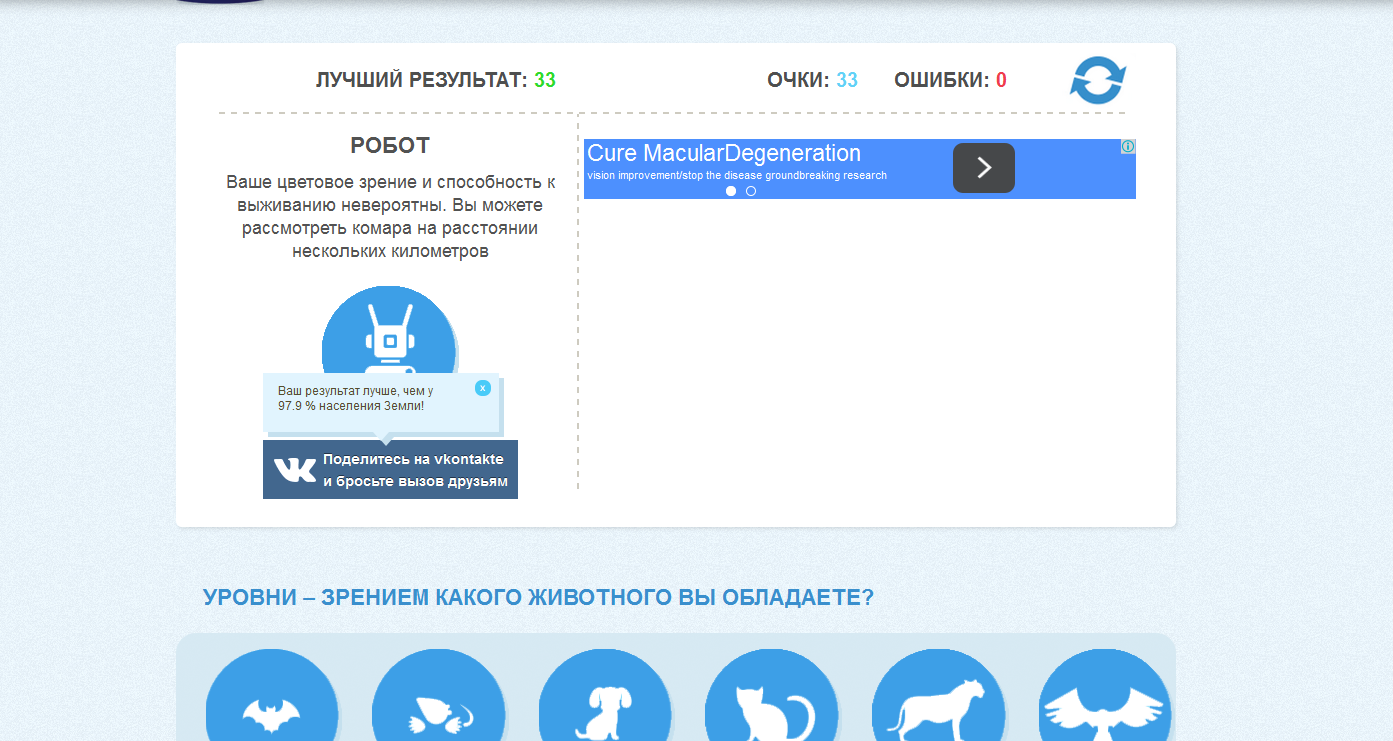Click the ad's next arrow button
Screen dimensions: 1393x741
983,168
